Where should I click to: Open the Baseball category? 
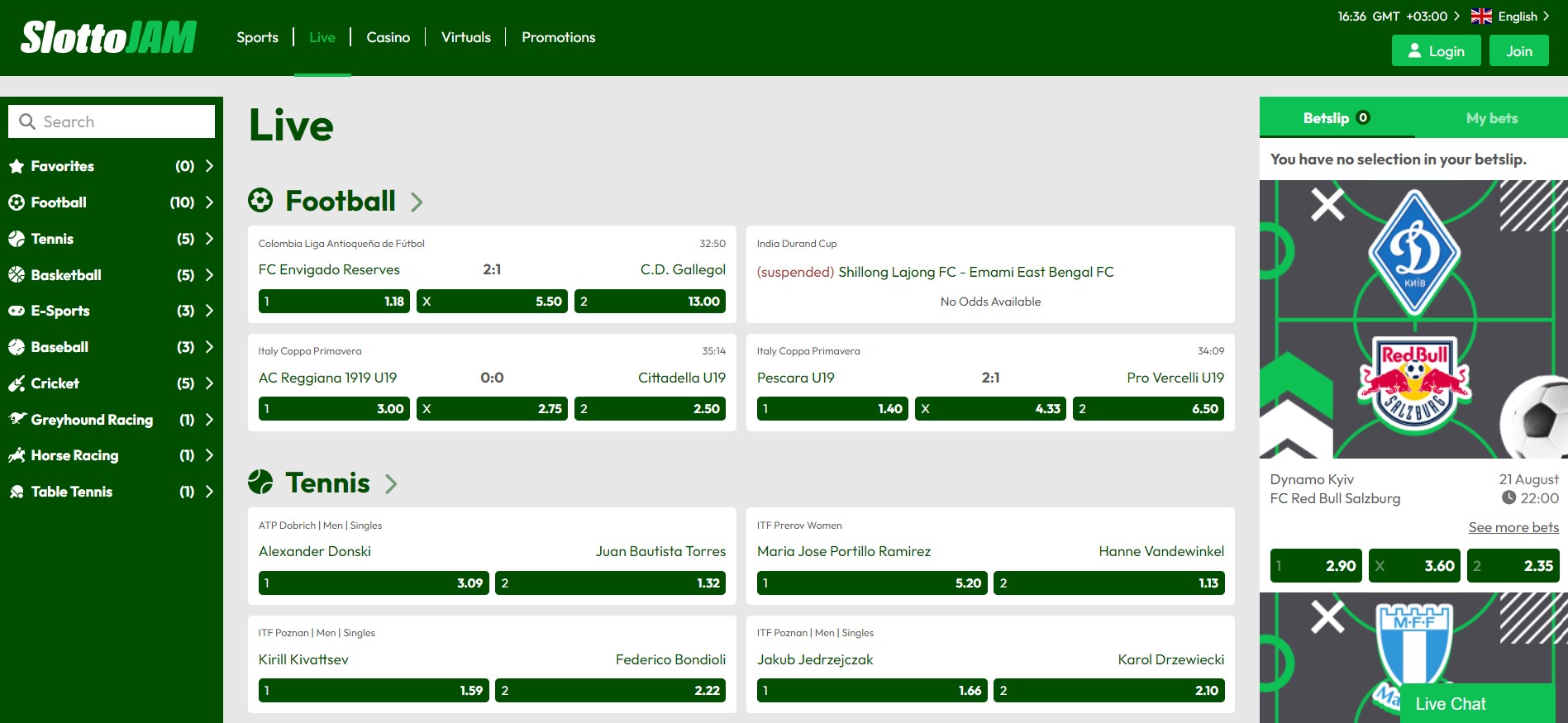112,347
